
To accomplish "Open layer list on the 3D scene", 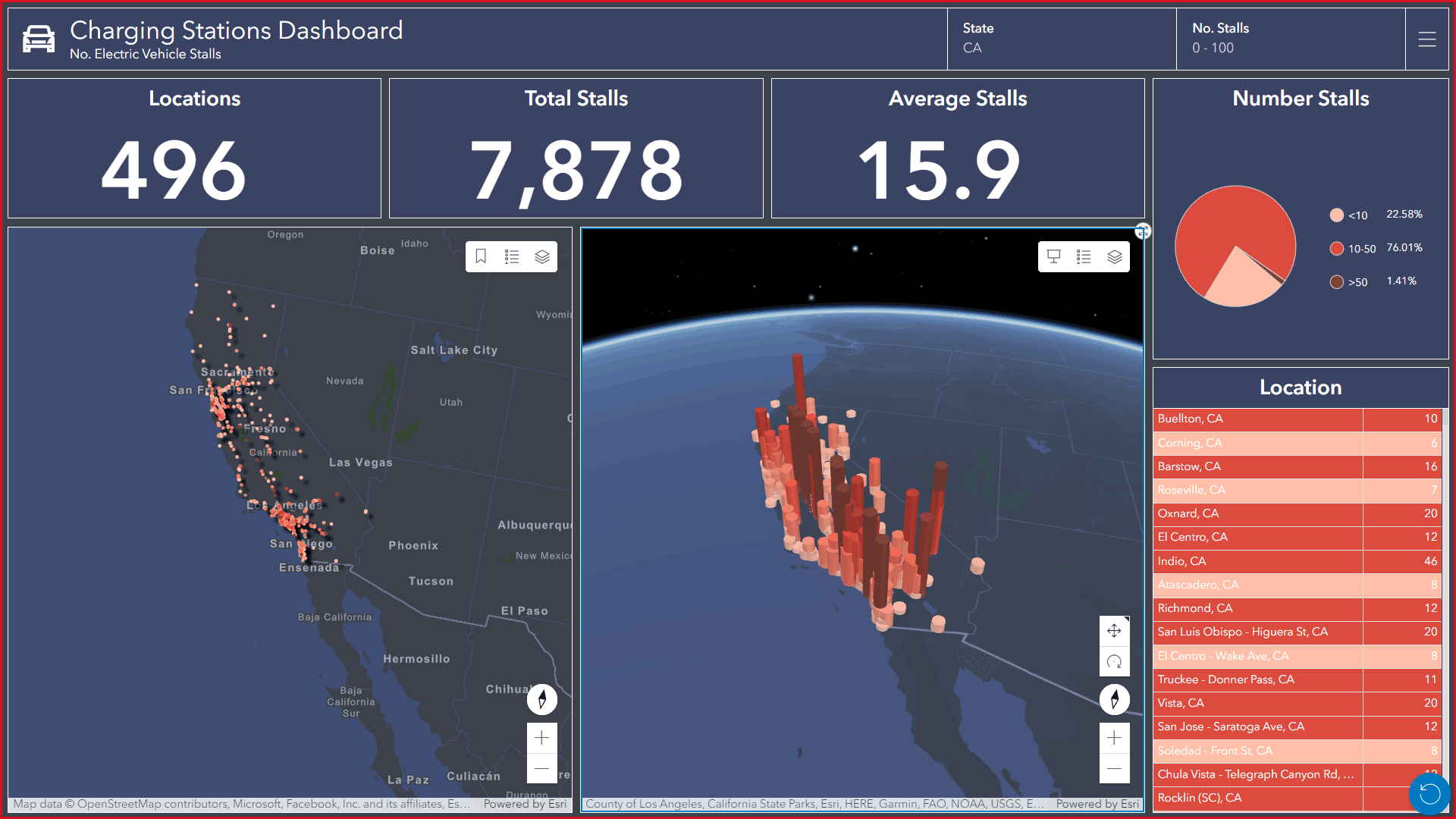I will 1115,257.
